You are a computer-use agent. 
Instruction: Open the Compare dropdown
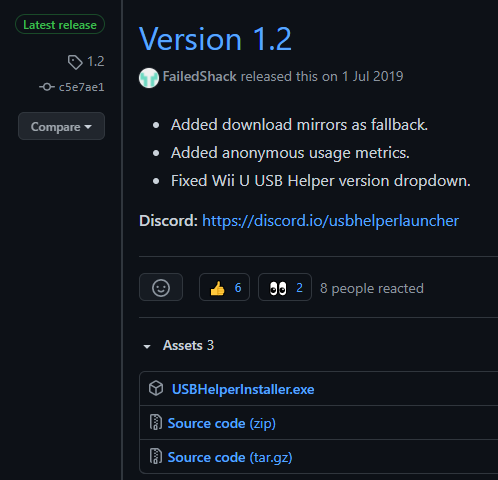[x=61, y=126]
